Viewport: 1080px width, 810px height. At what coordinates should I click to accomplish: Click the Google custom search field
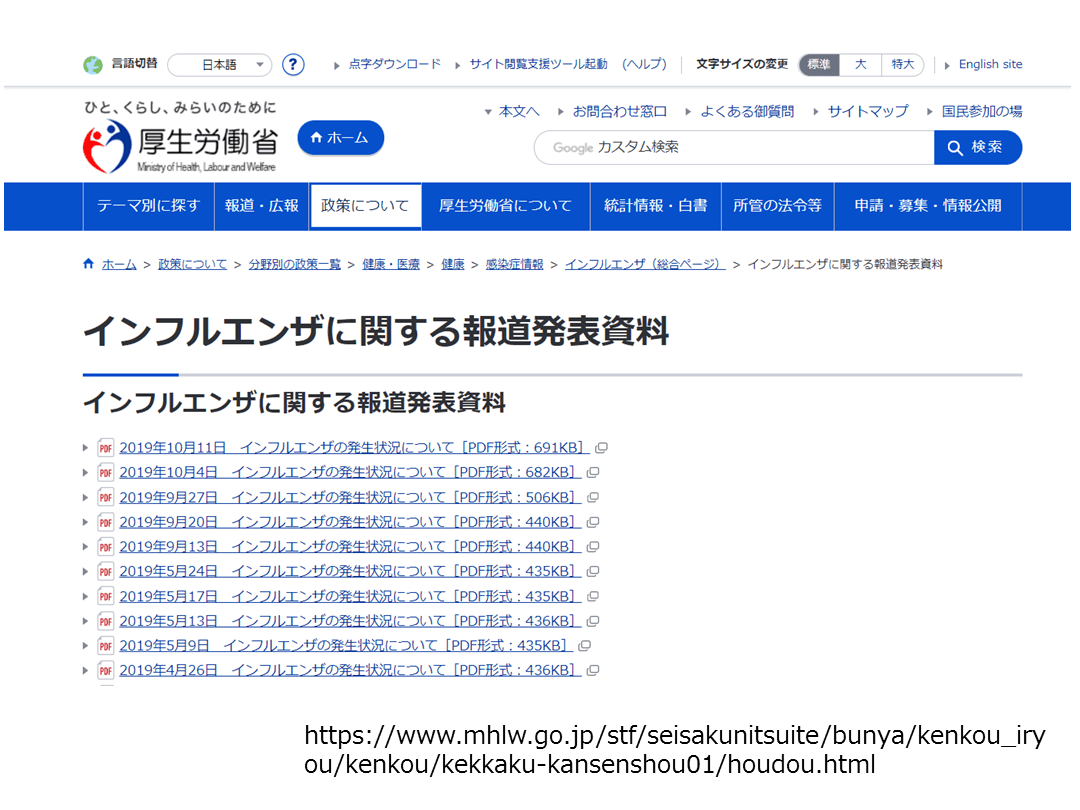point(735,148)
